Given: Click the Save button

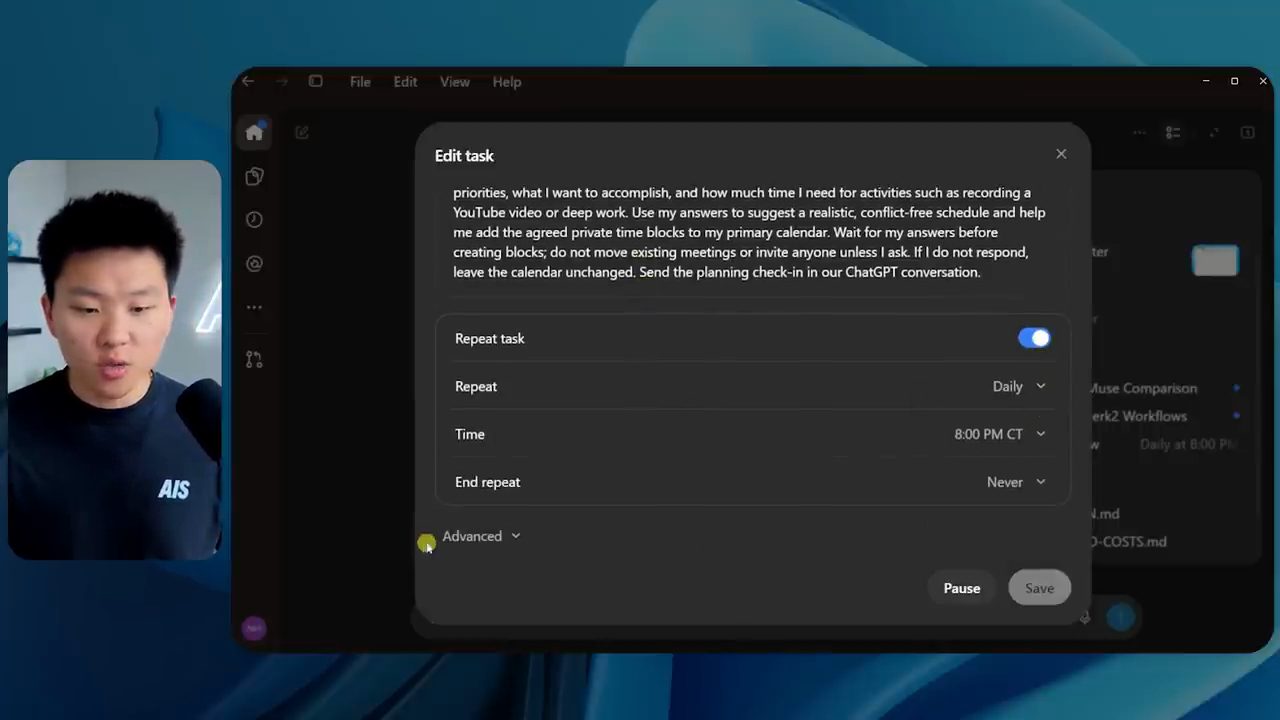Looking at the screenshot, I should pos(1039,588).
